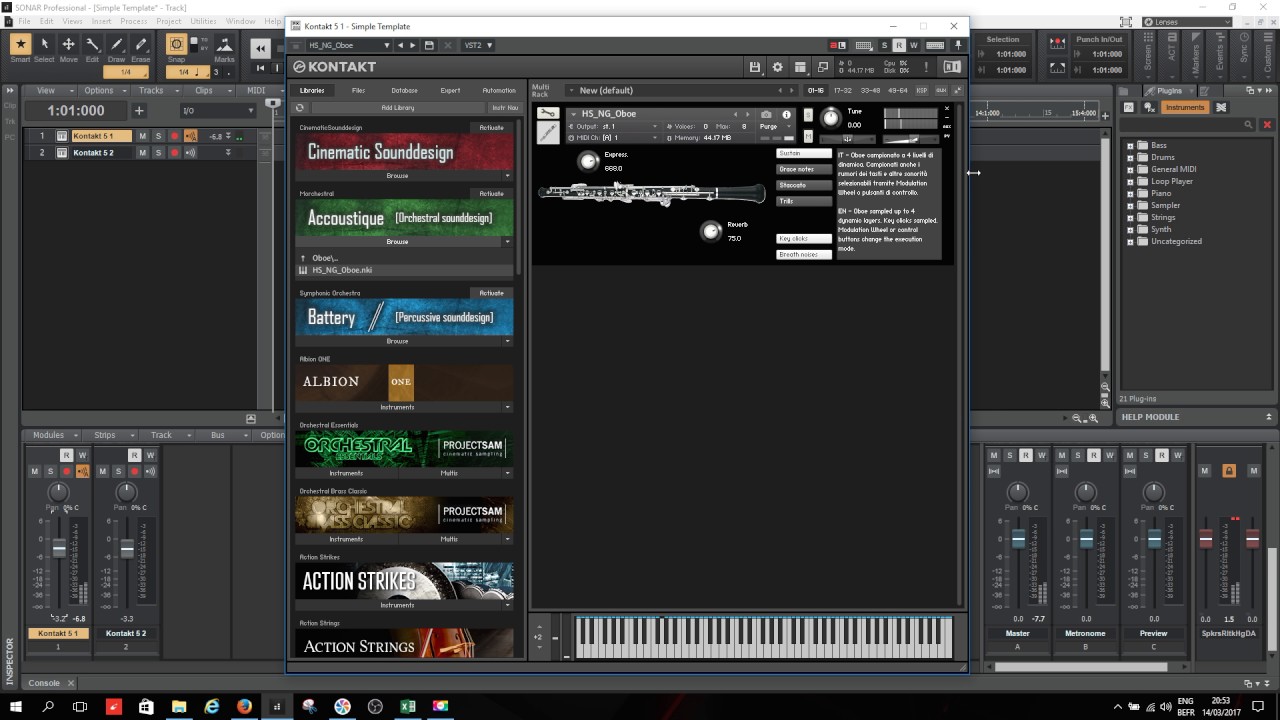1280x720 pixels.
Task: Open Firefox from the taskbar
Action: [244, 706]
